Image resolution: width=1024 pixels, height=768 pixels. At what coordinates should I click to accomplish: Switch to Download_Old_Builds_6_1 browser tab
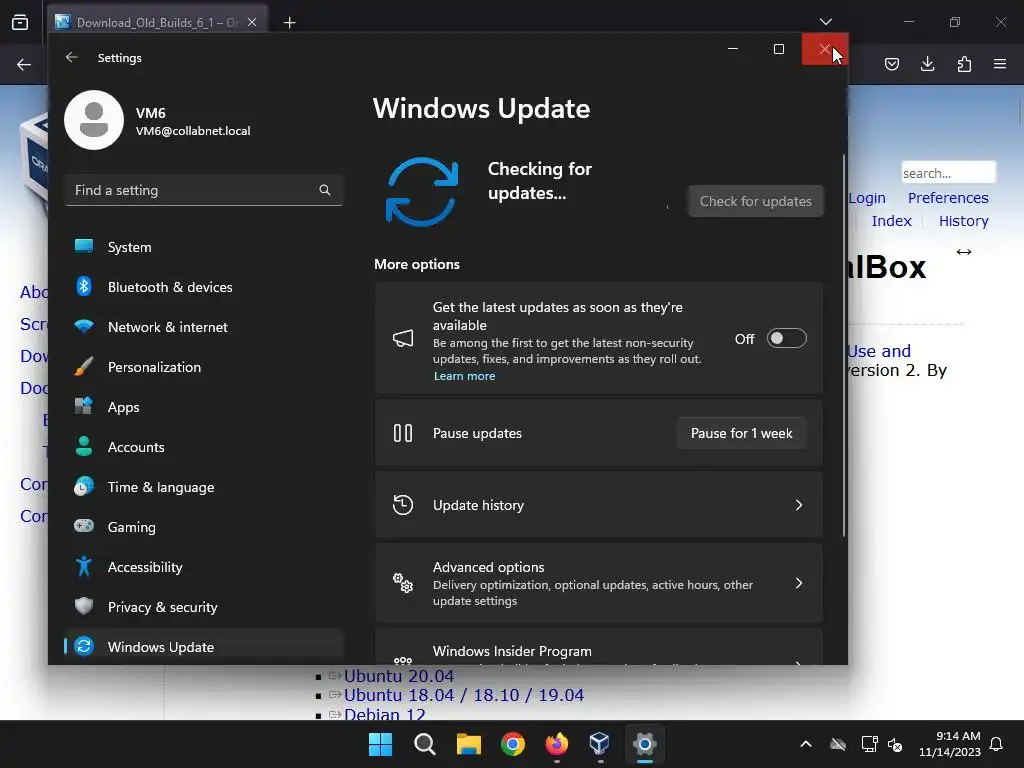157,22
